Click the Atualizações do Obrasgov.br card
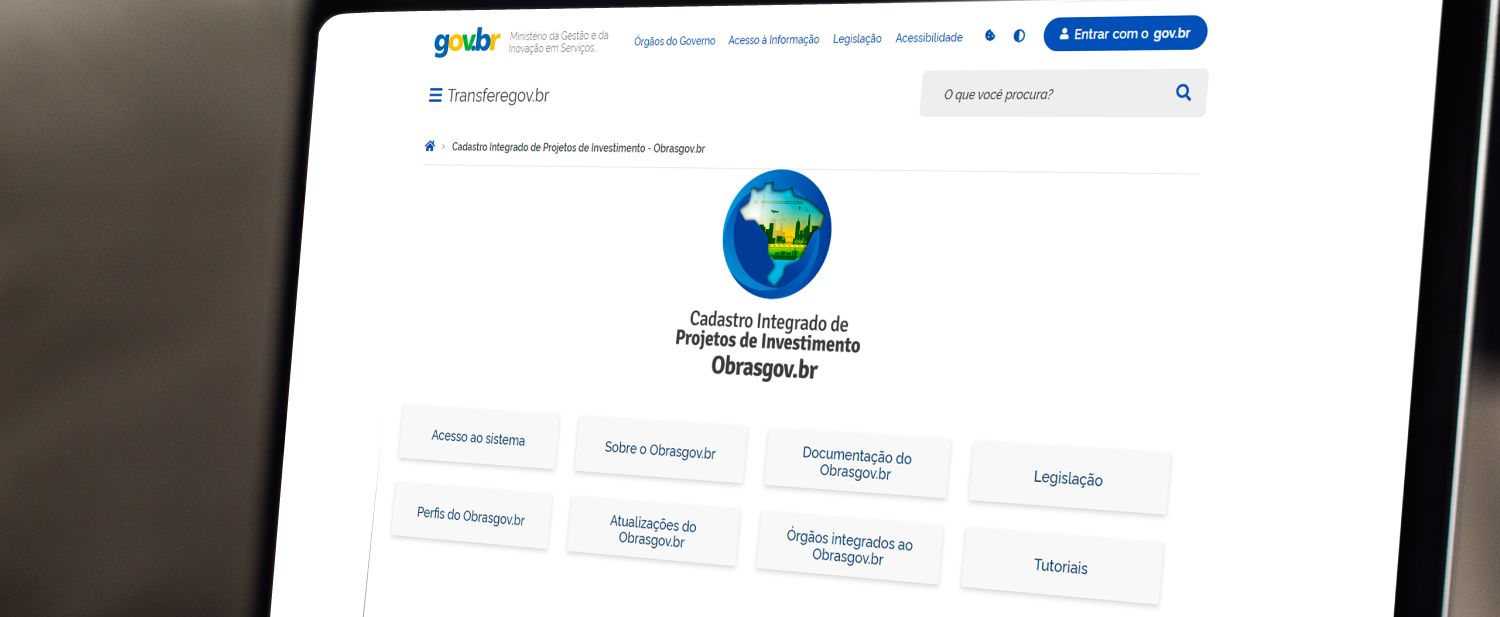This screenshot has height=617, width=1500. pyautogui.click(x=652, y=532)
